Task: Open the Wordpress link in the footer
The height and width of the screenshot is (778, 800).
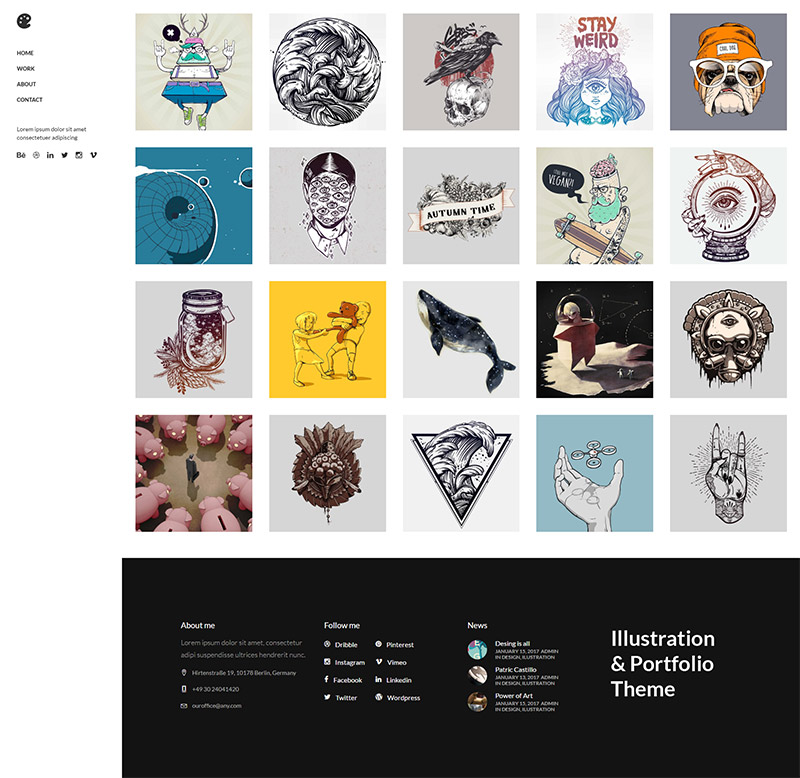Action: tap(398, 698)
